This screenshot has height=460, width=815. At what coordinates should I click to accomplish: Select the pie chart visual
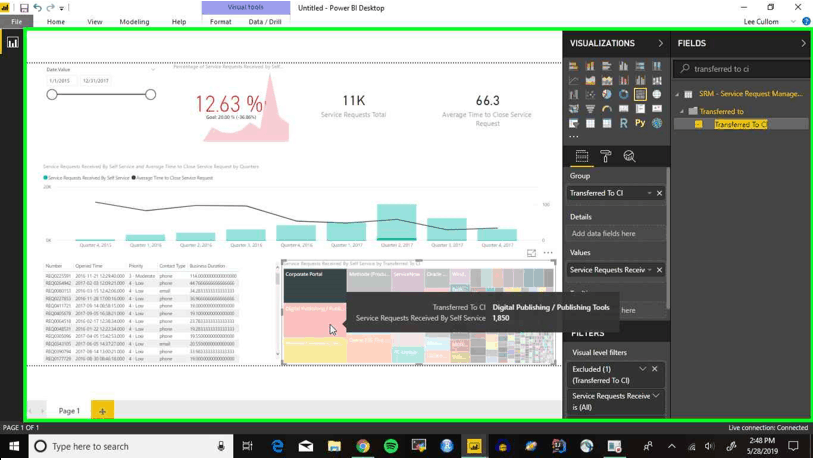tap(607, 95)
